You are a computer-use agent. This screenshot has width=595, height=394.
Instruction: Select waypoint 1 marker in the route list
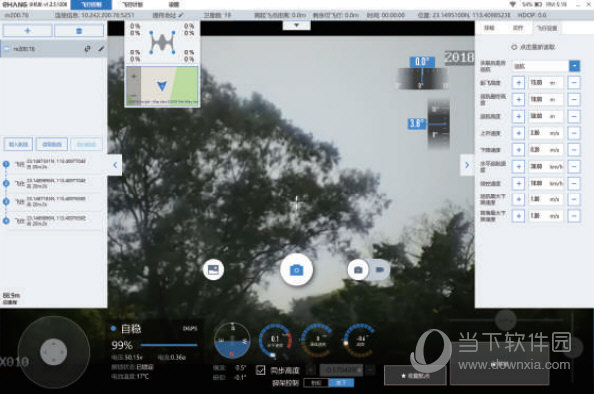pos(6,164)
